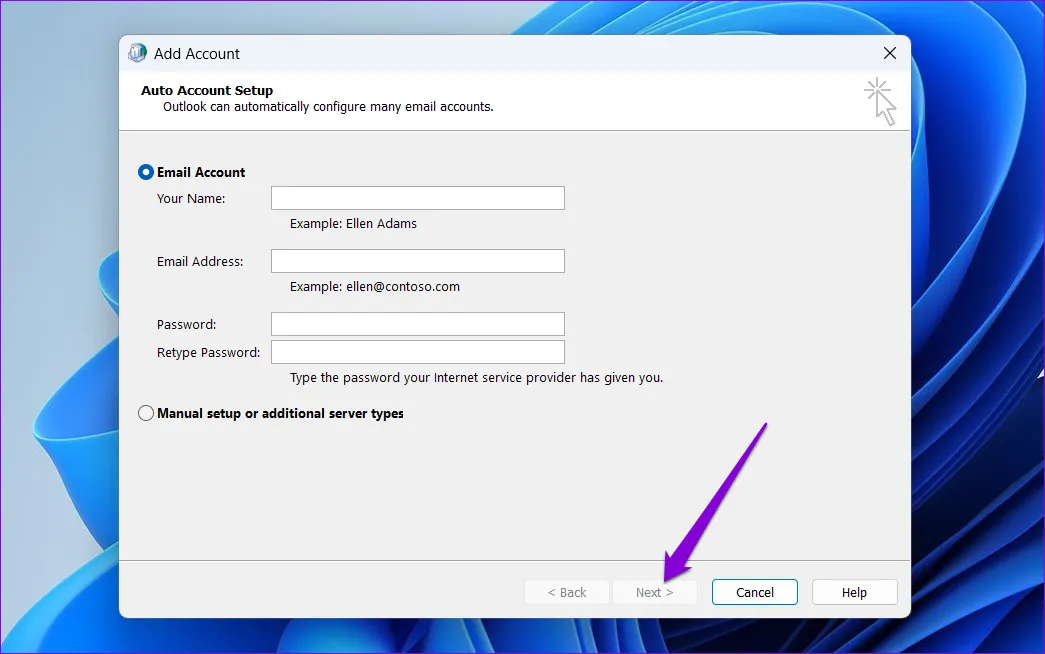
Task: Click the Add Account title bar text
Action: 197,54
